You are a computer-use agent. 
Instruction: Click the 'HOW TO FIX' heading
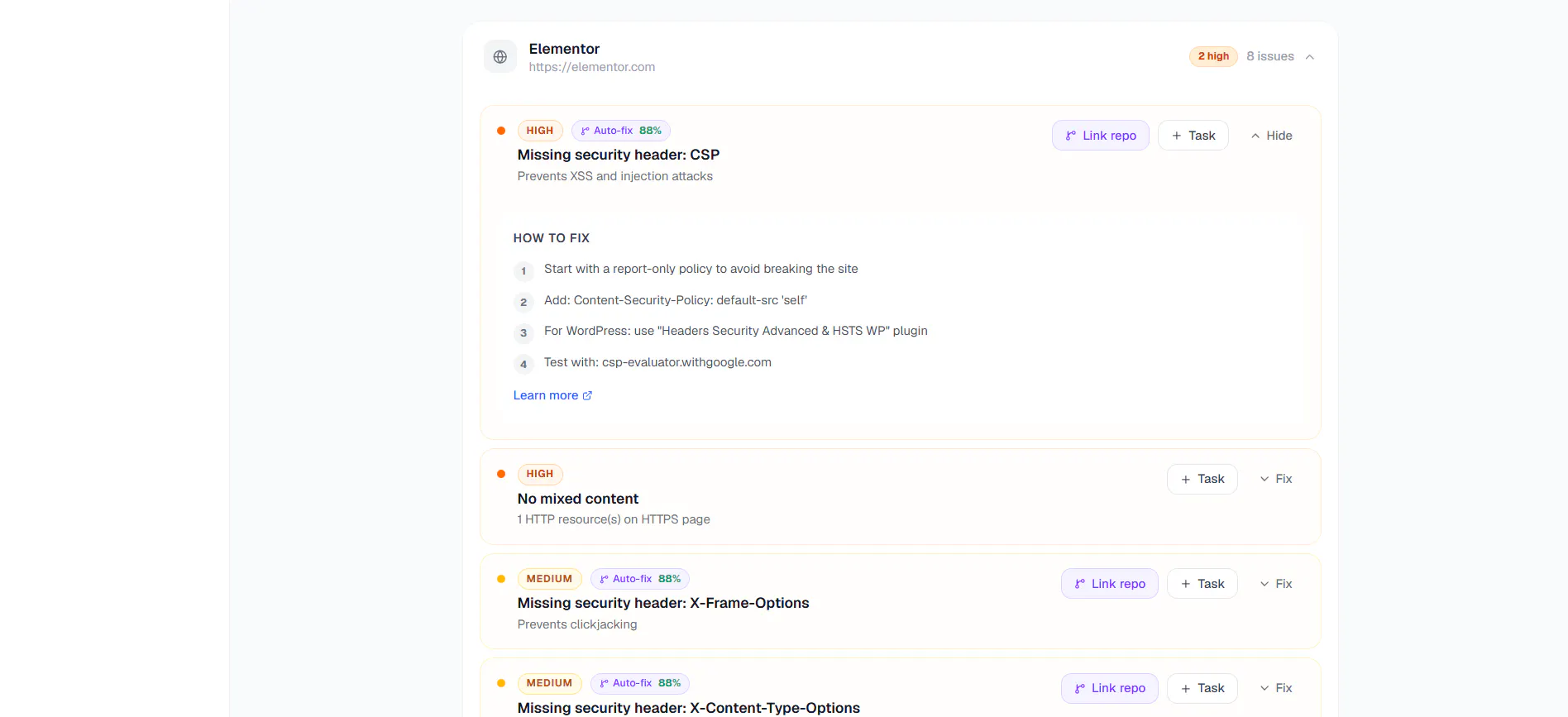(552, 238)
